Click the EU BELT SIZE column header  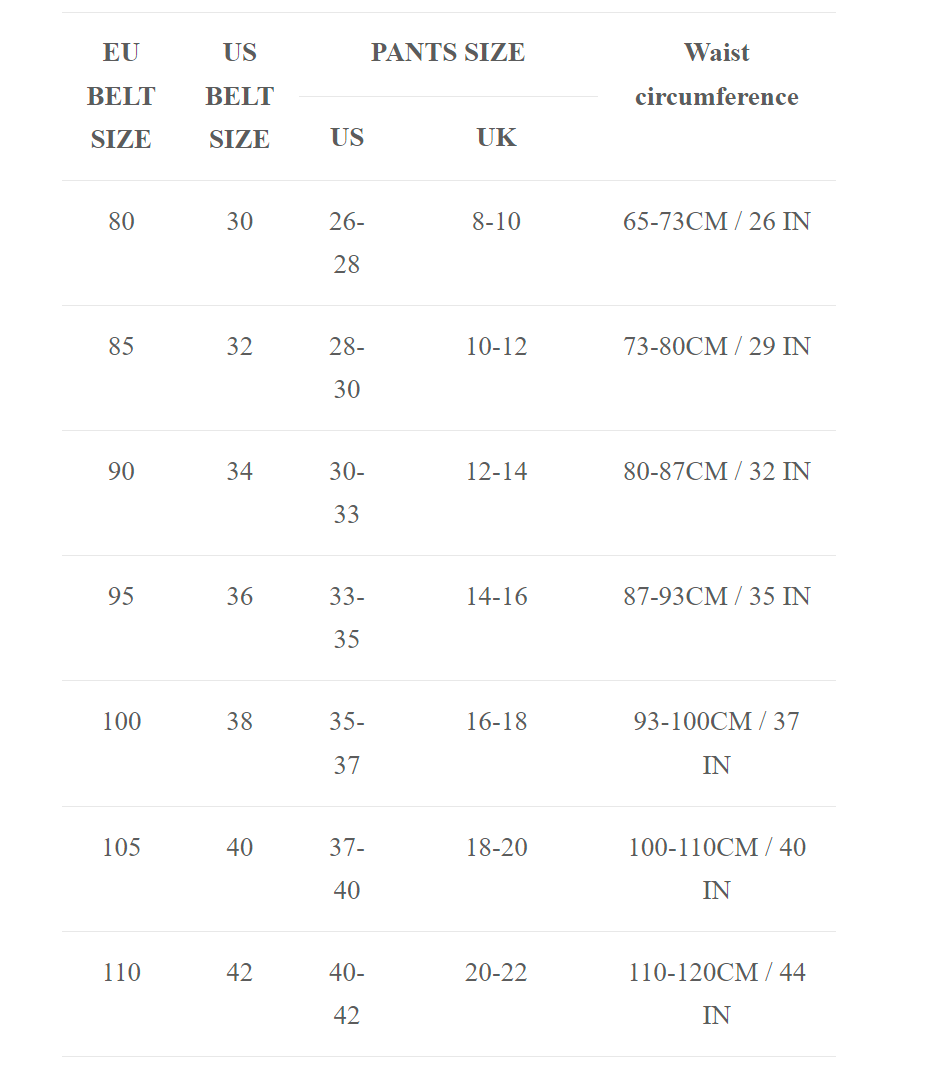click(x=121, y=96)
